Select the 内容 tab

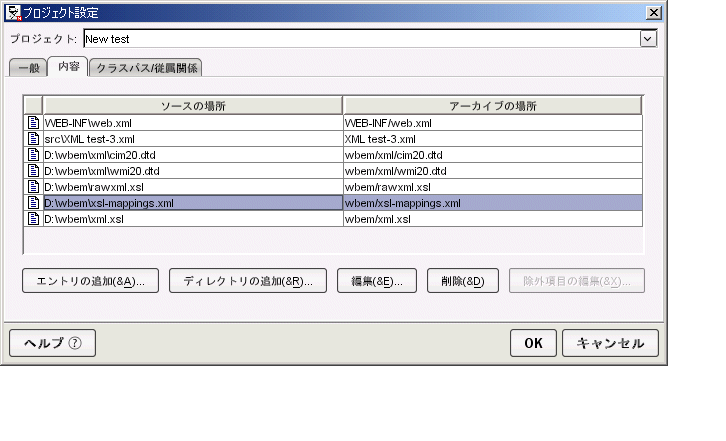[69, 67]
